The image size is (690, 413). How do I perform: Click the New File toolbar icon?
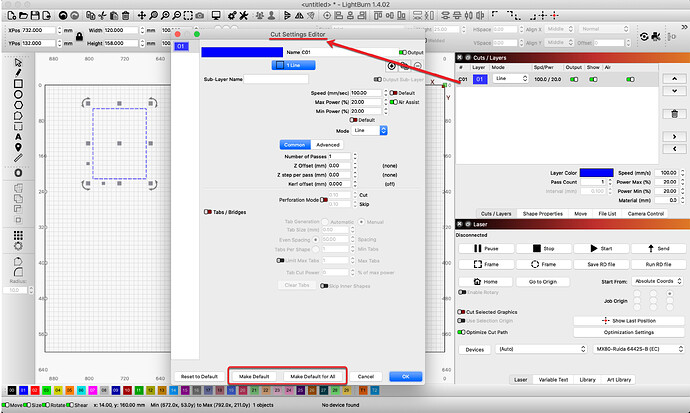(x=12, y=16)
